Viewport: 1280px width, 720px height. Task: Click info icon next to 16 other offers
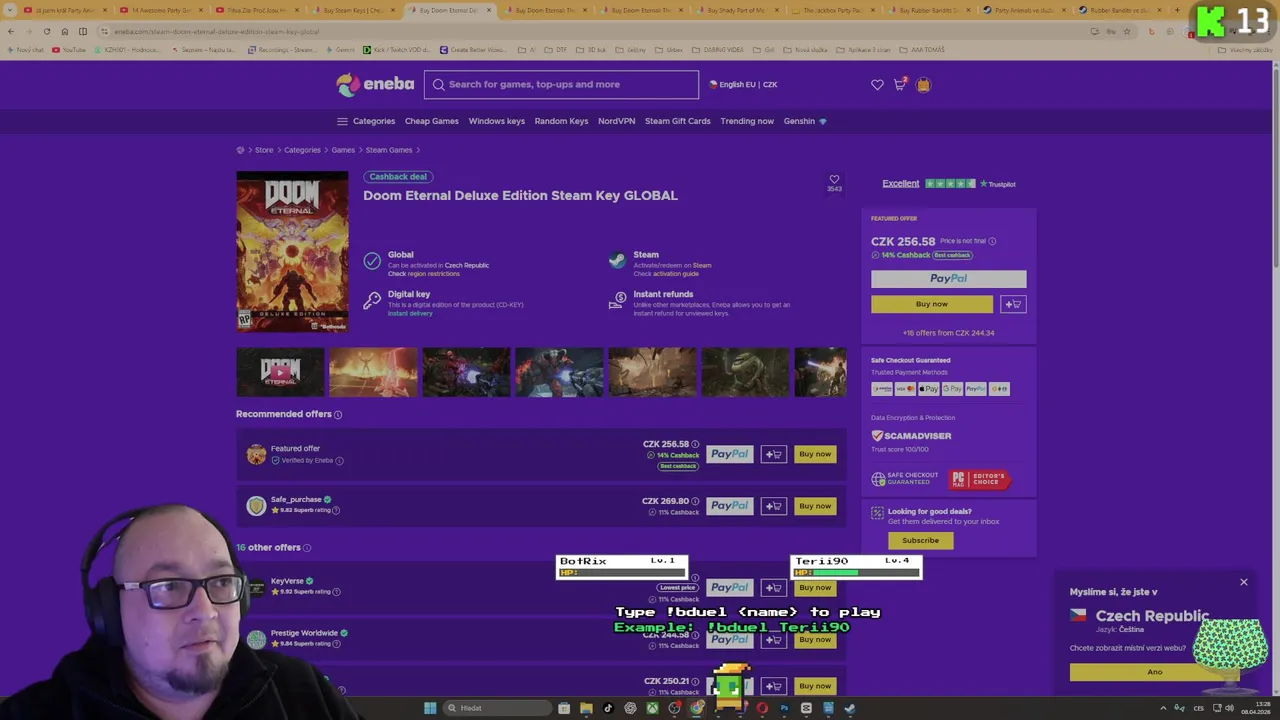coord(307,548)
